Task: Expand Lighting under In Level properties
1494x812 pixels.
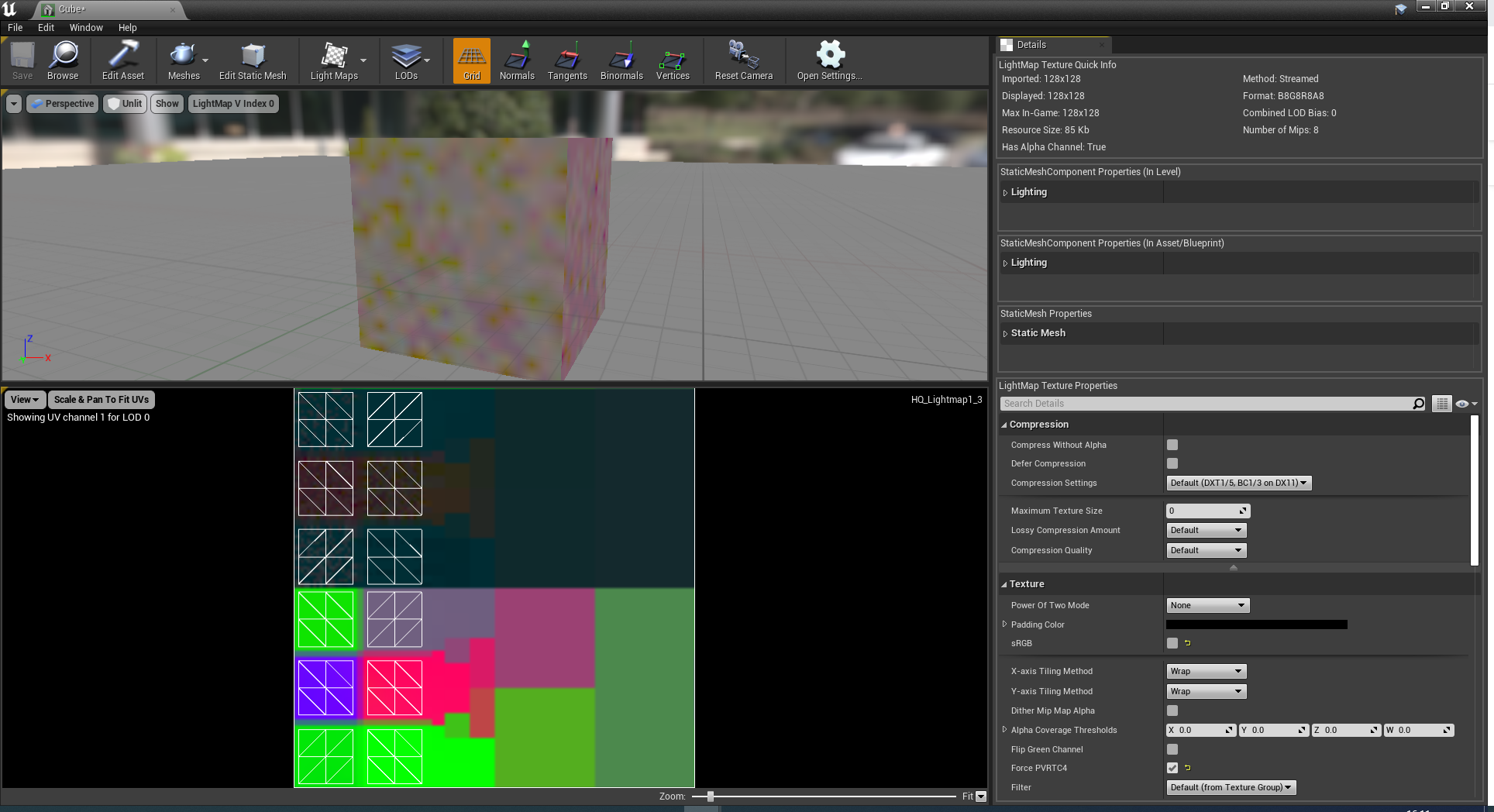Action: 1005,193
